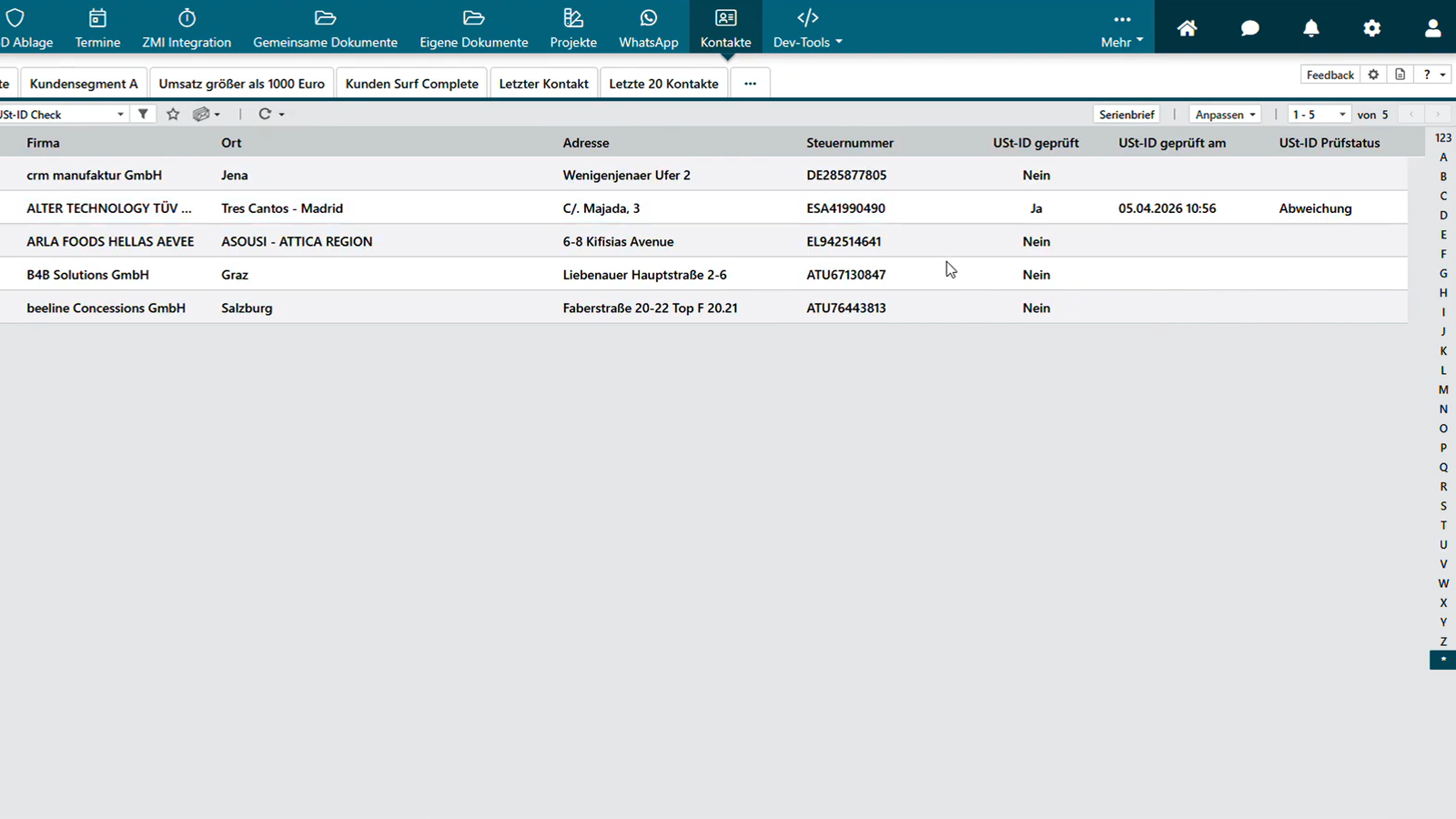This screenshot has height=819, width=1456.
Task: Open the 1 - 5 page range dropdown
Action: pos(1319,115)
